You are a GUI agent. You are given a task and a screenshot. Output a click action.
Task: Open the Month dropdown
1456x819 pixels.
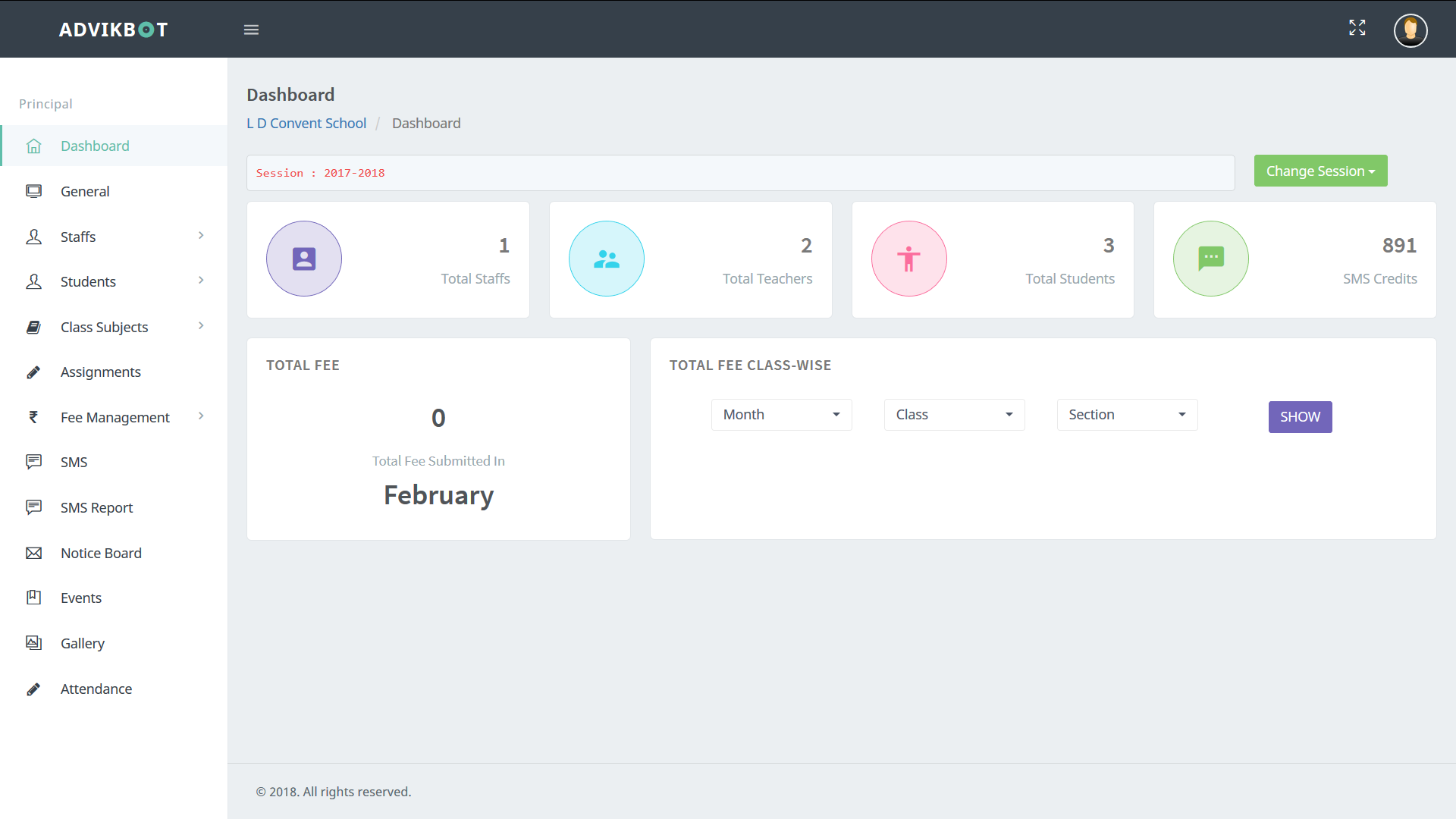pyautogui.click(x=781, y=415)
